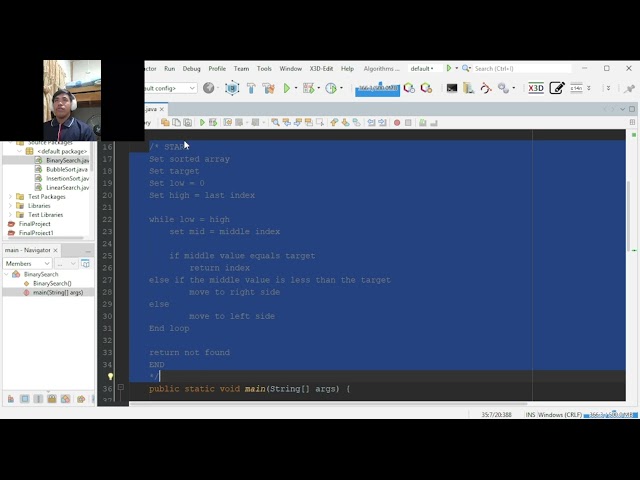Image resolution: width=640 pixels, height=480 pixels.
Task: Open the project configuration combo box
Action: pyautogui.click(x=171, y=88)
